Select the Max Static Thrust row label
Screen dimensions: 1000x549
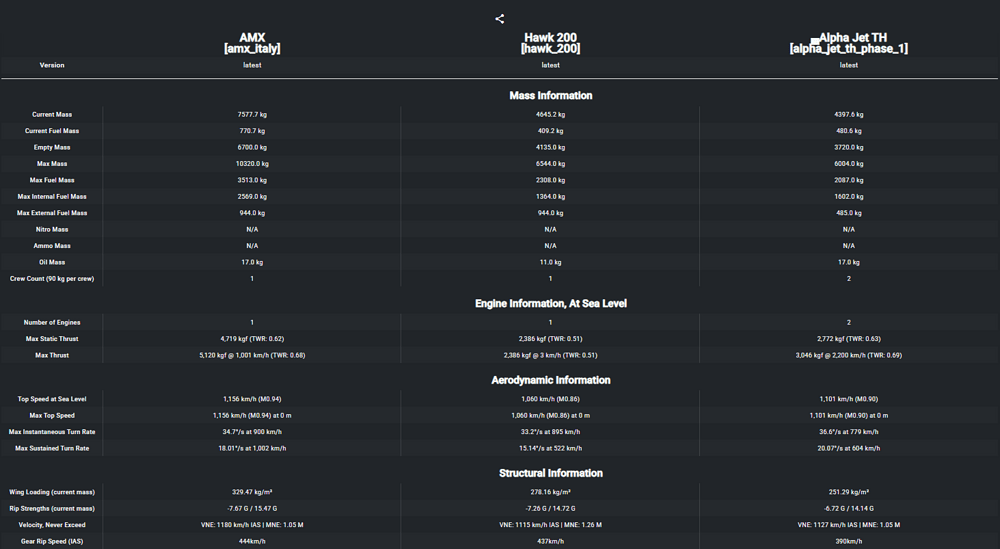click(x=52, y=339)
